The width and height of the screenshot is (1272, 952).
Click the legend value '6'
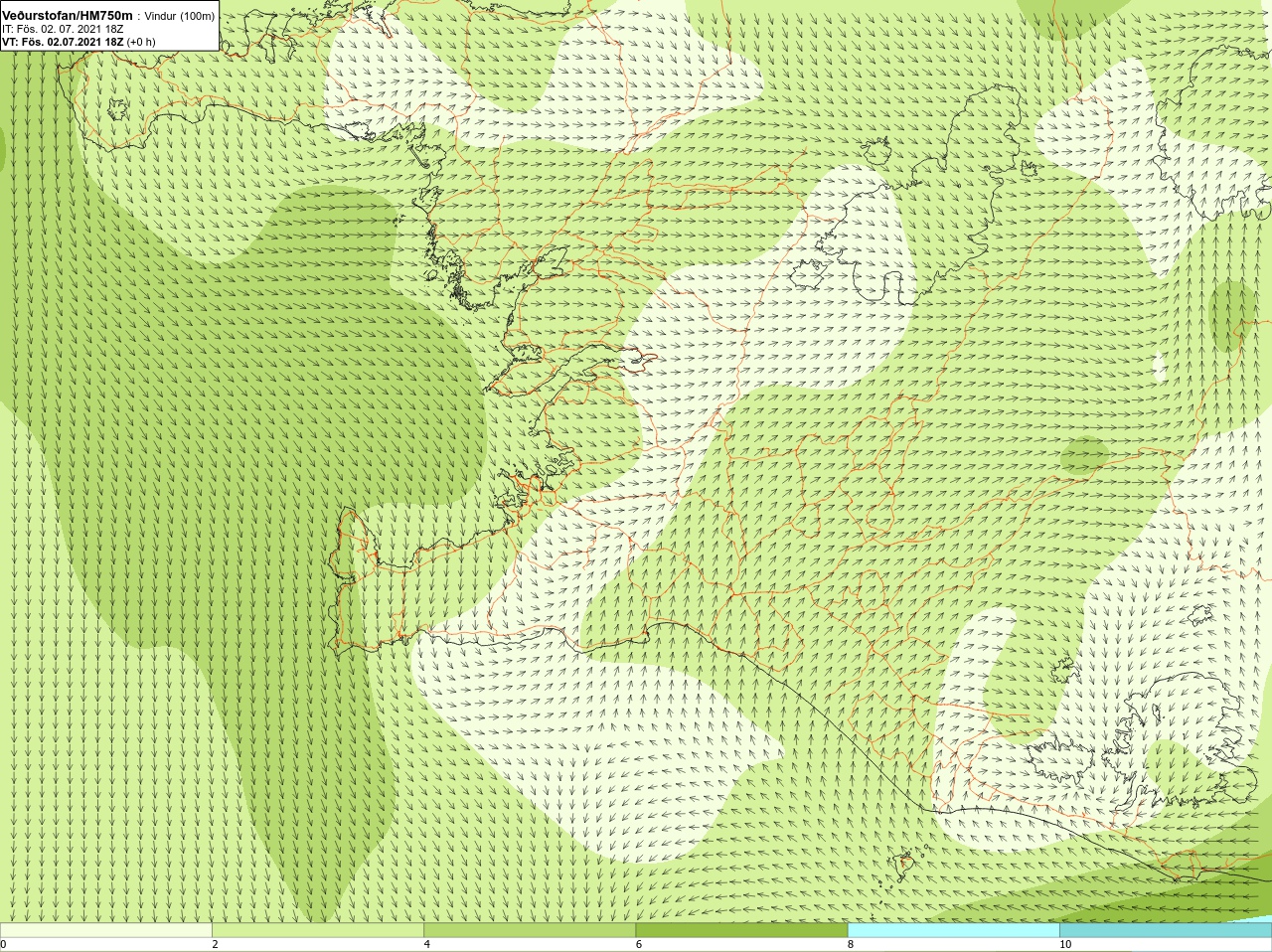click(639, 944)
